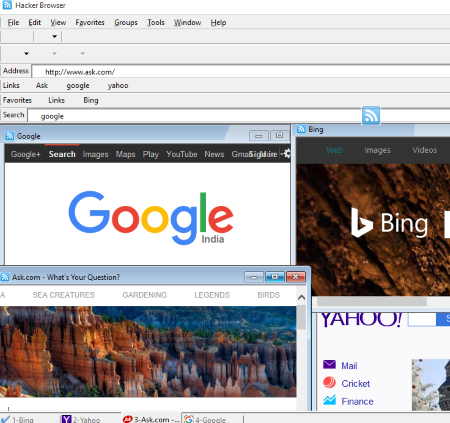This screenshot has height=423, width=450.
Task: Click Play in Google navigation bar
Action: [x=151, y=154]
